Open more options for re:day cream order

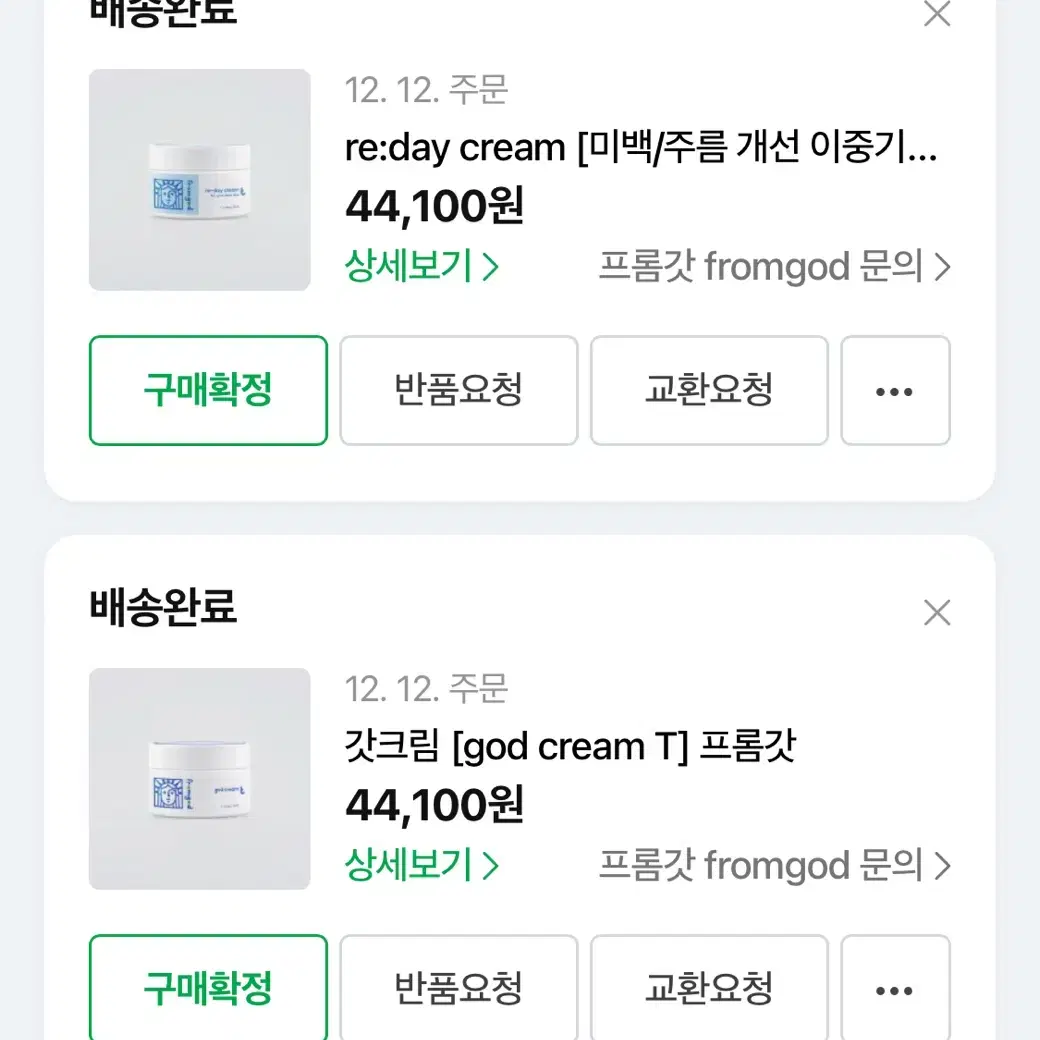(895, 391)
